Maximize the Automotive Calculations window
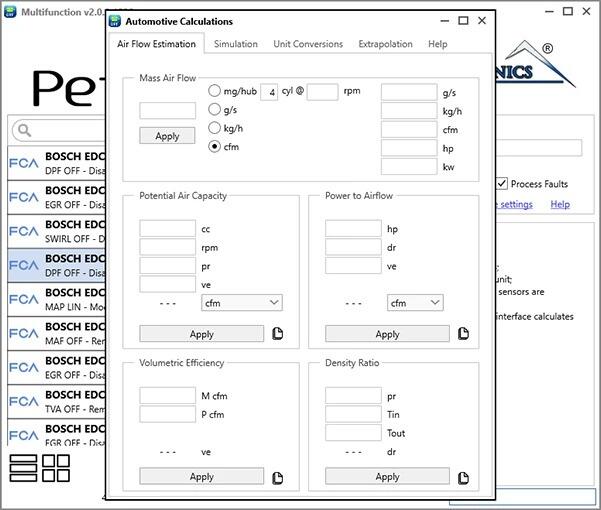 click(x=463, y=21)
